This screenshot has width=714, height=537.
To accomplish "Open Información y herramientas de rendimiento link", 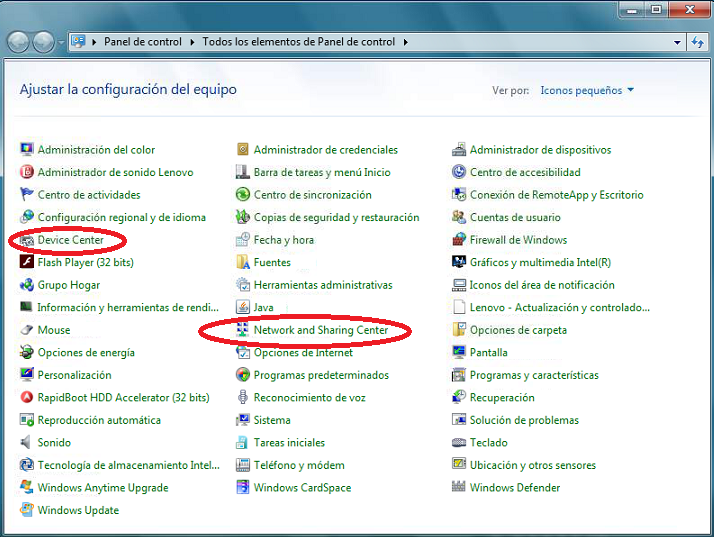I will point(128,307).
